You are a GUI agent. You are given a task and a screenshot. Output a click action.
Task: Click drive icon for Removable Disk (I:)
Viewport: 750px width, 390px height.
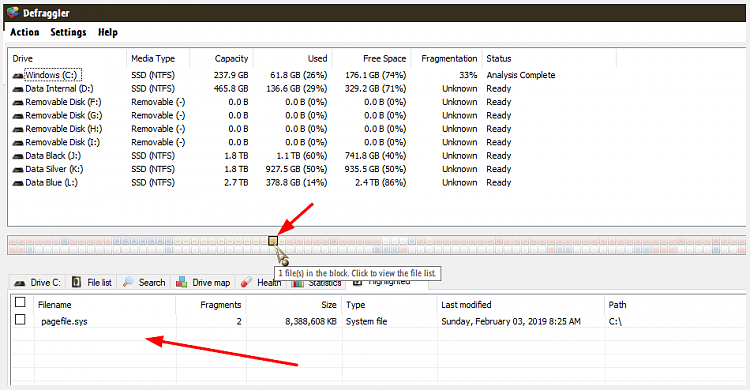(18, 143)
